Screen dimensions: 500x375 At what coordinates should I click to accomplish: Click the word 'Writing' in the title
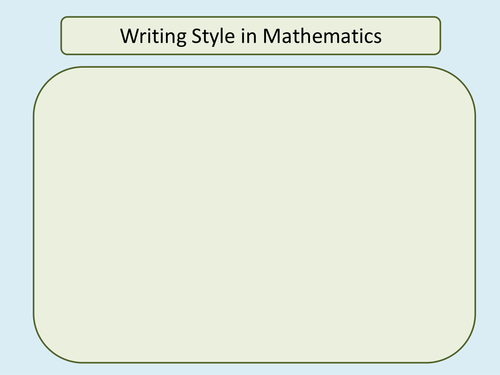click(x=153, y=37)
